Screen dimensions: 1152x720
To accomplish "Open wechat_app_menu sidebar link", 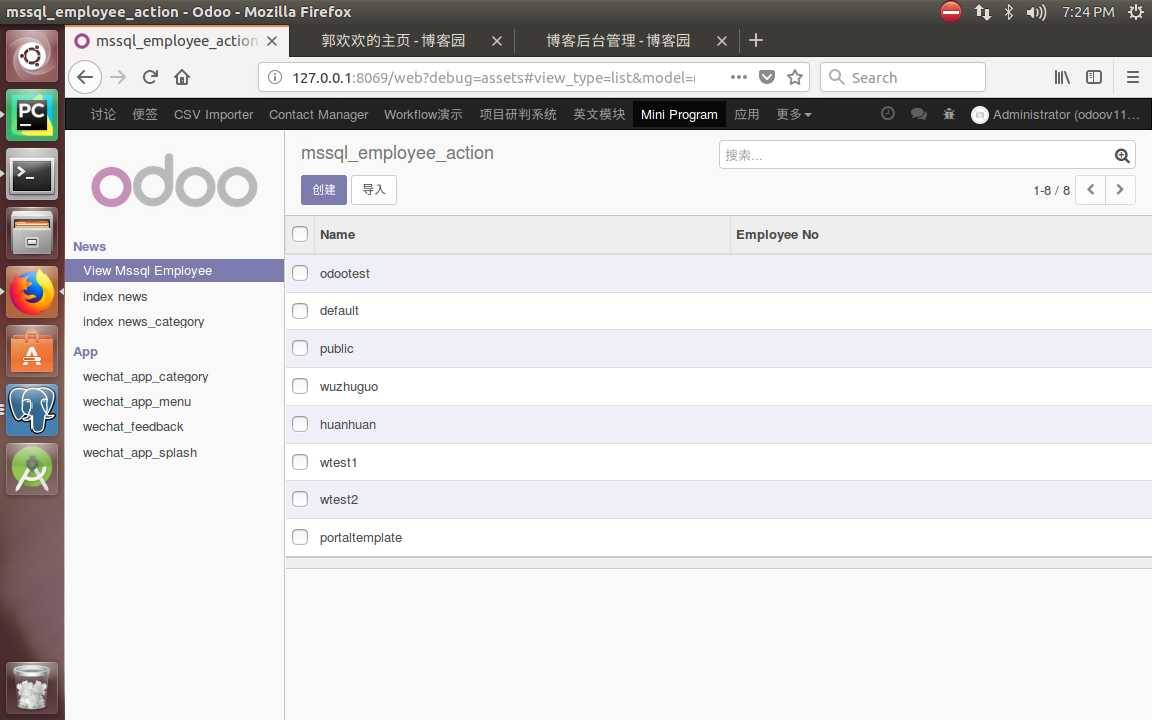I will click(137, 402).
